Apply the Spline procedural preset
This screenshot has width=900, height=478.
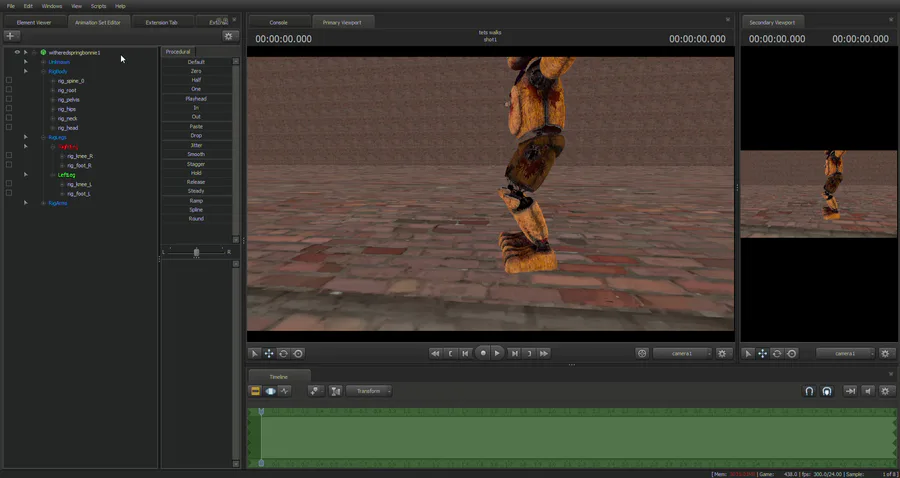click(x=196, y=209)
